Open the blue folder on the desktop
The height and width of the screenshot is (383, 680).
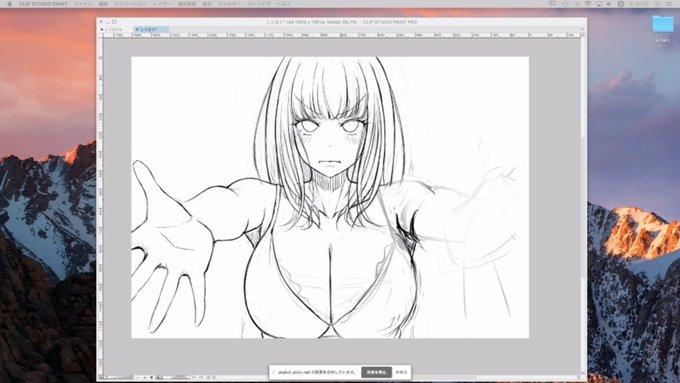coord(663,24)
